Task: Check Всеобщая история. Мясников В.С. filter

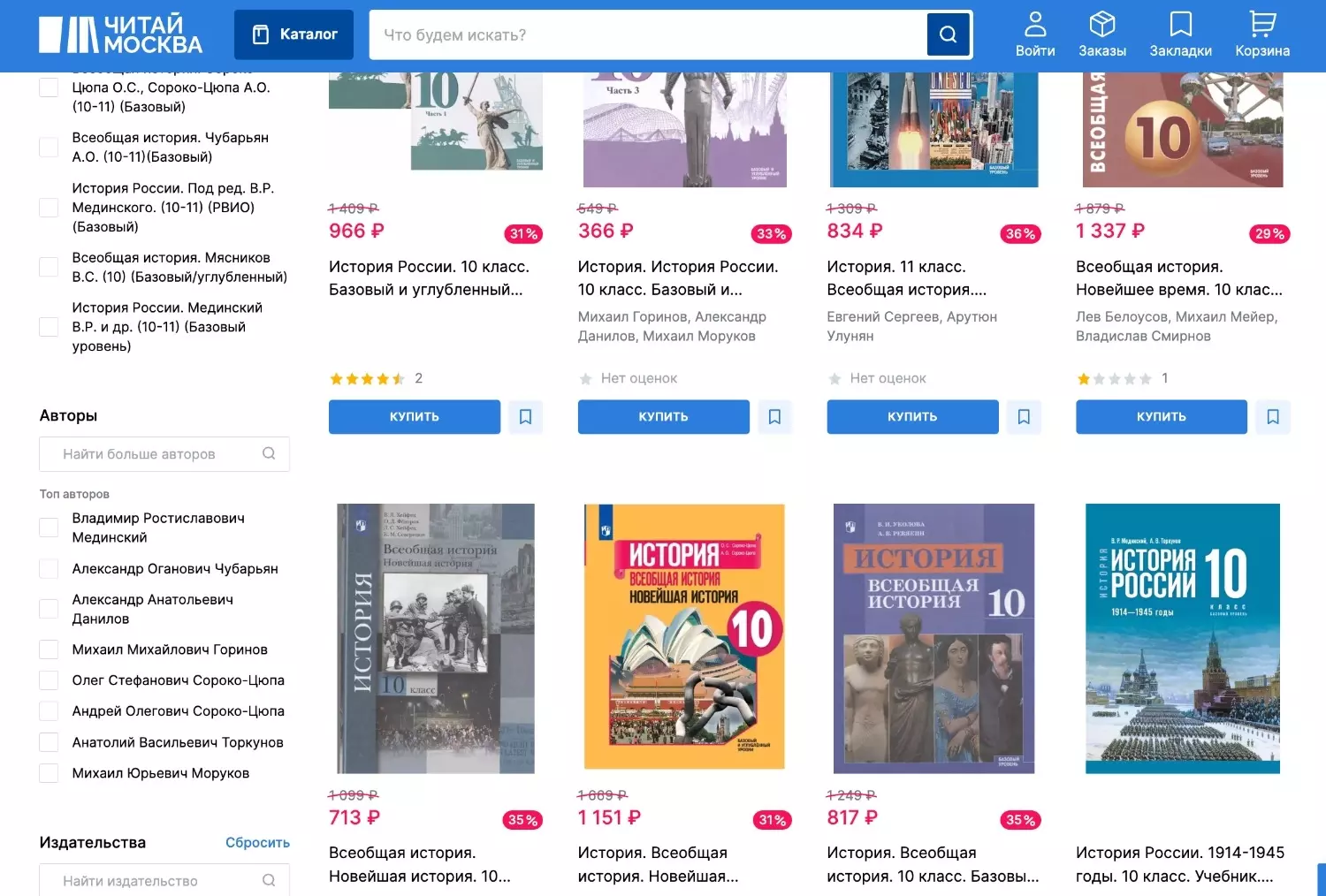Action: [49, 267]
